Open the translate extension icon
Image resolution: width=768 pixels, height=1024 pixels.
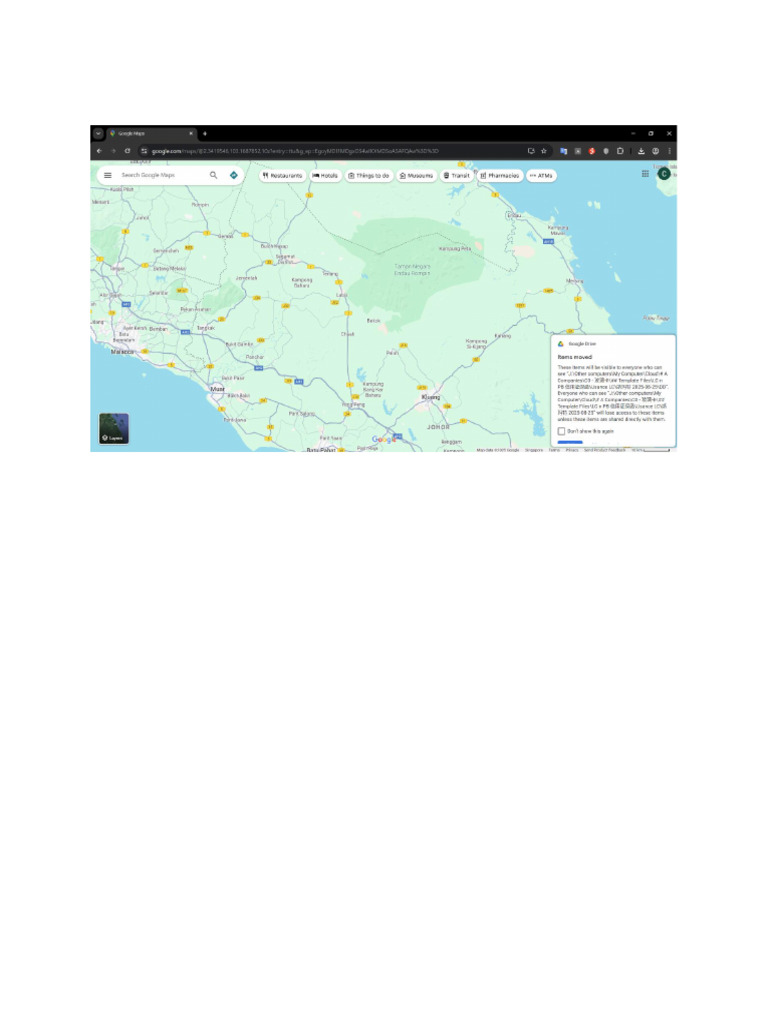564,151
